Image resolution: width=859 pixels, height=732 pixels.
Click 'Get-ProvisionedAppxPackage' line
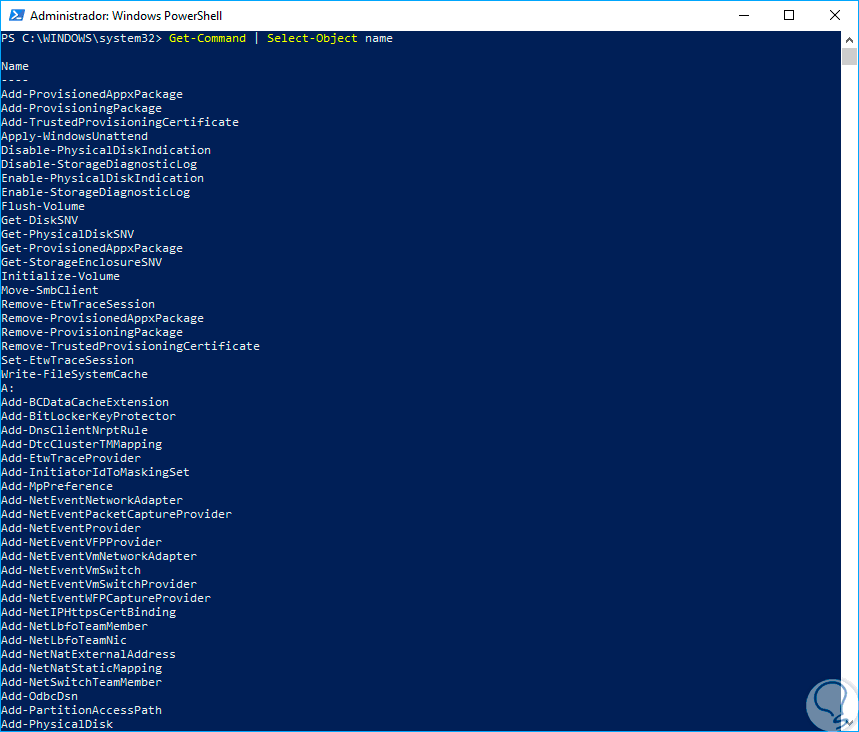coord(92,248)
